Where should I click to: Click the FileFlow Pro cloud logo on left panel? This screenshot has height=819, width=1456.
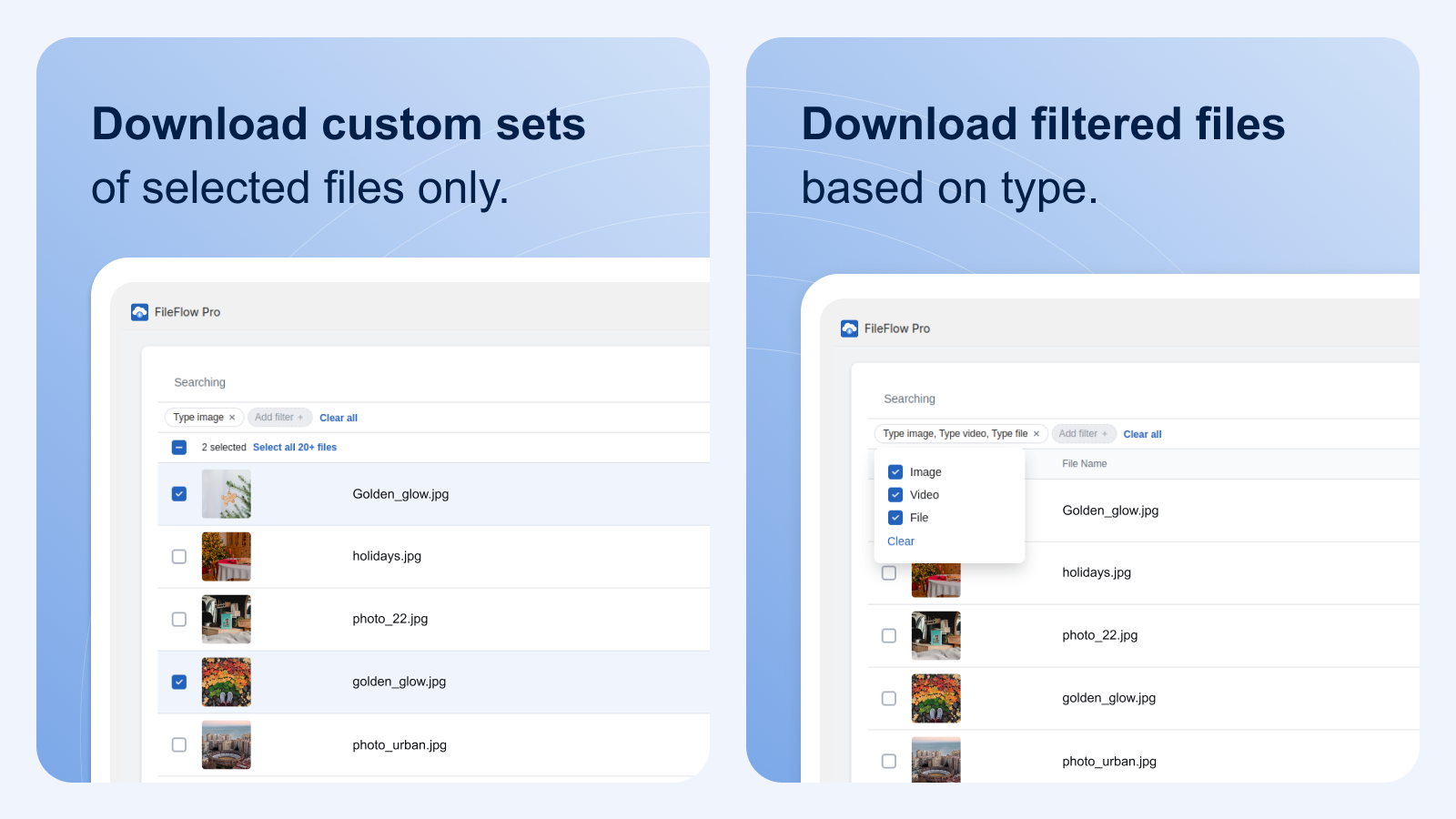[x=139, y=311]
